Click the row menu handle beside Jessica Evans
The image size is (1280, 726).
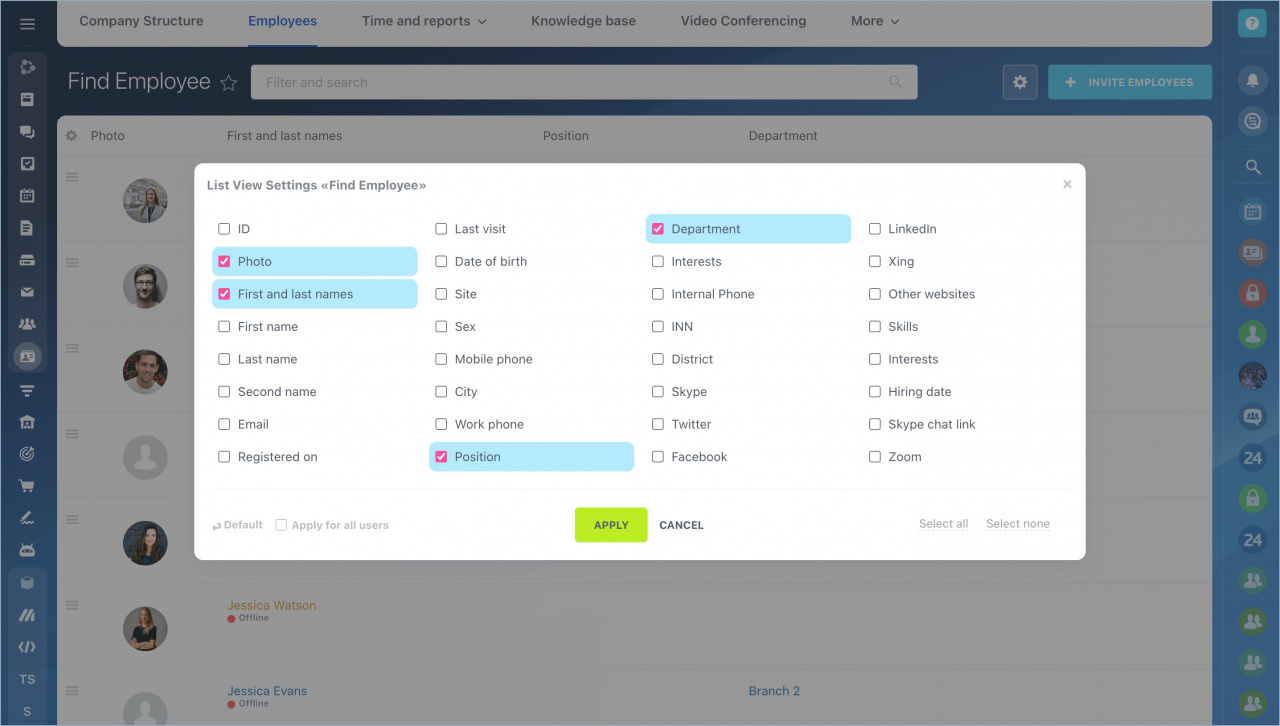pyautogui.click(x=72, y=691)
